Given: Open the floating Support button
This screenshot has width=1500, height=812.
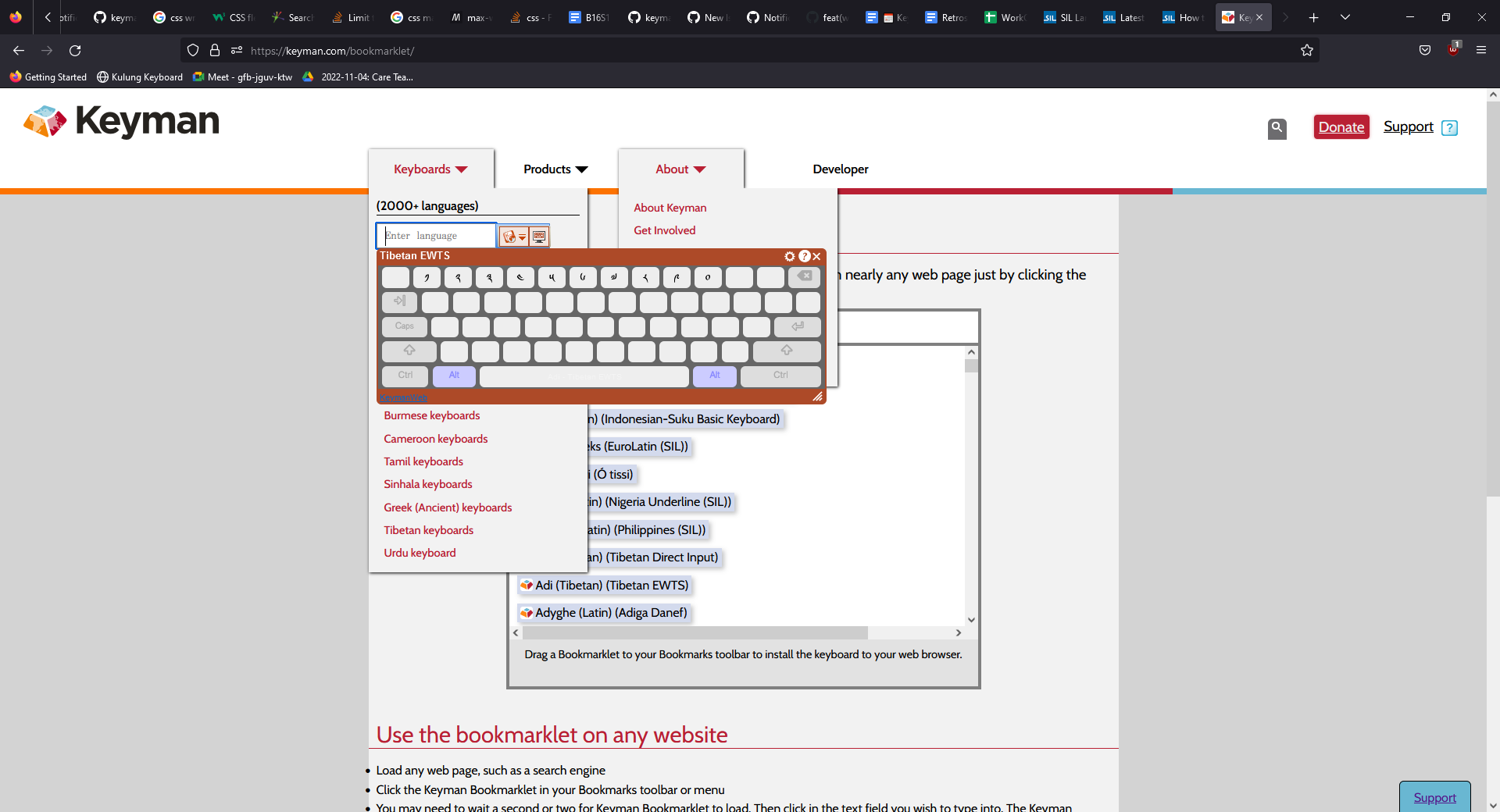Looking at the screenshot, I should click(x=1435, y=797).
